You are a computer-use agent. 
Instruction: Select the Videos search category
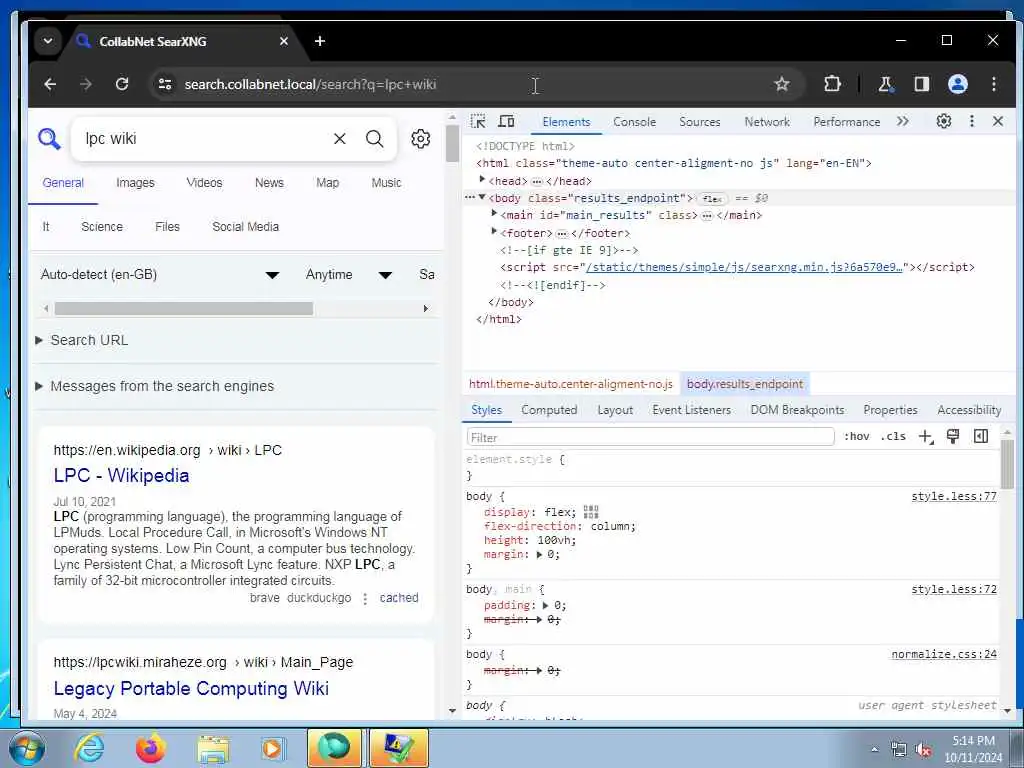(x=204, y=183)
